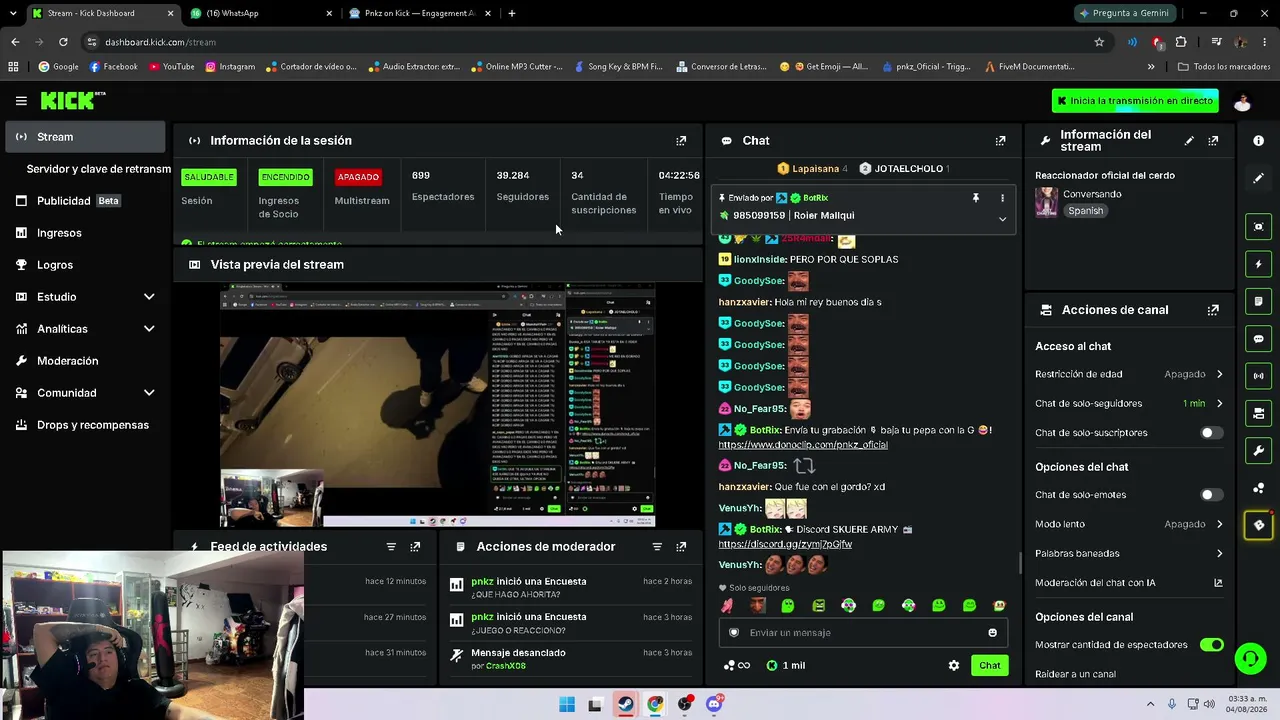Pop out the Información de la sesión panel
Viewport: 1280px width, 720px height.
click(681, 141)
